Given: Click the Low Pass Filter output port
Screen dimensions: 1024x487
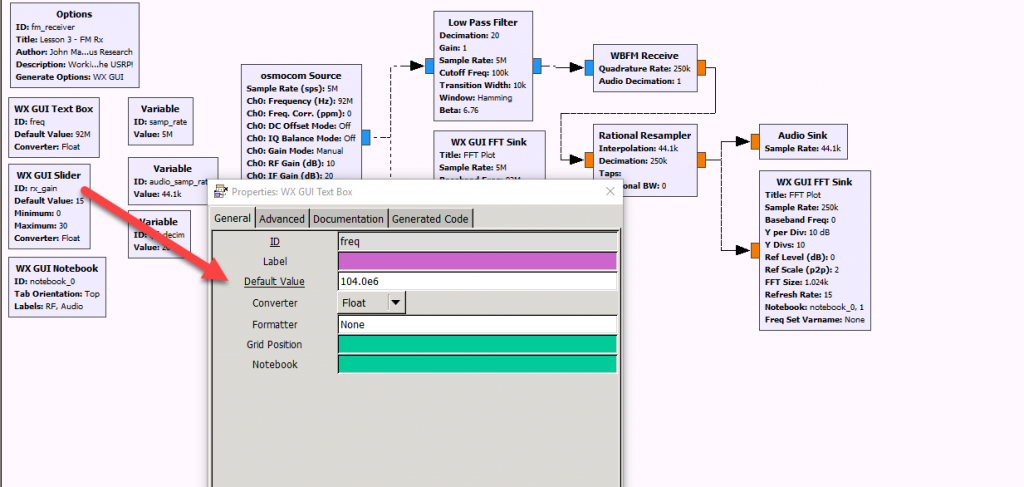Looking at the screenshot, I should click(537, 66).
